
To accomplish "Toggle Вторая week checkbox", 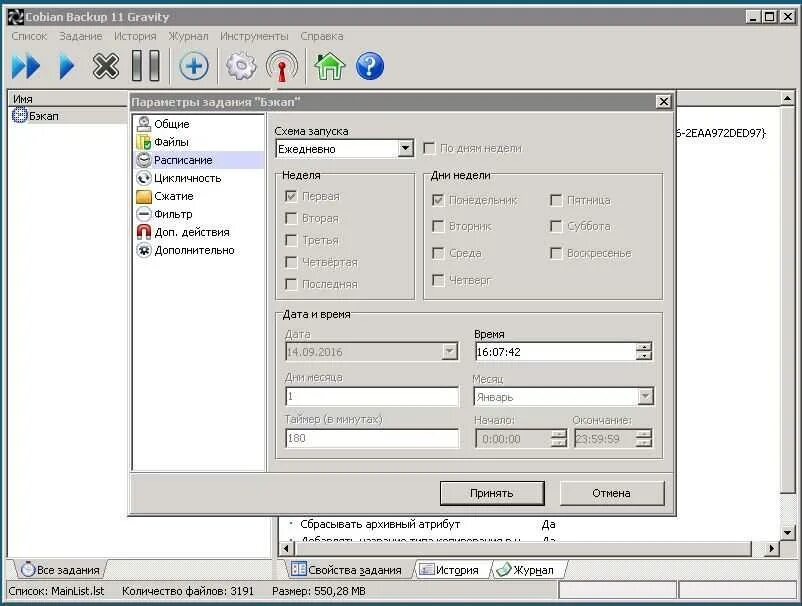I will [291, 218].
